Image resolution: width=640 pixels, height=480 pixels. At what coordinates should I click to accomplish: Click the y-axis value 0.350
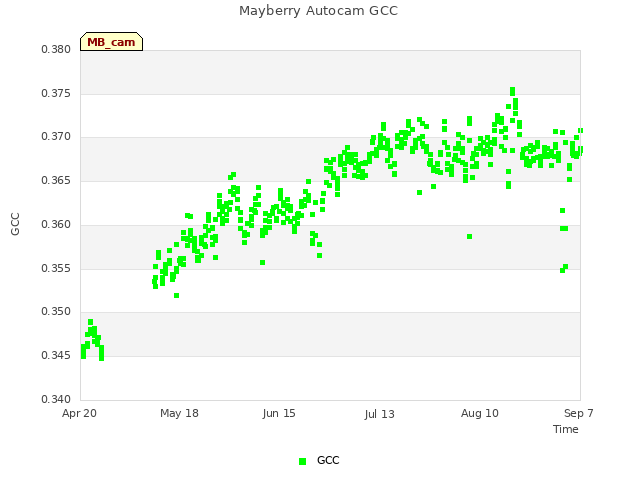coord(56,312)
